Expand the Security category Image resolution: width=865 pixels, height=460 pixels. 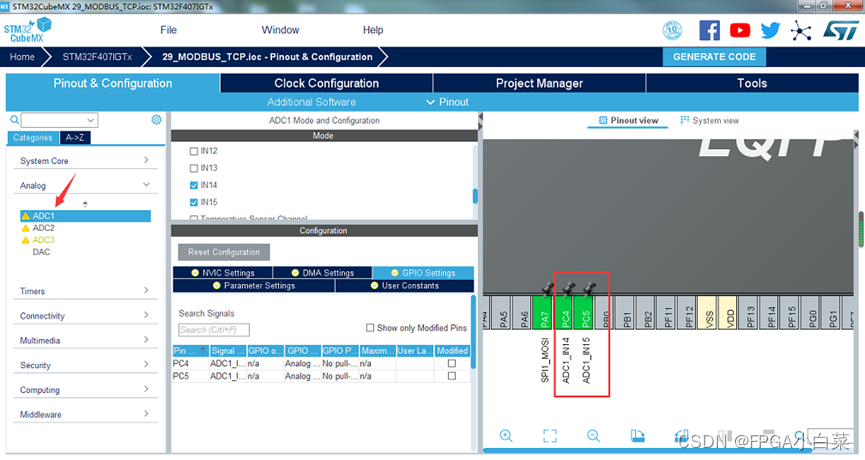85,365
